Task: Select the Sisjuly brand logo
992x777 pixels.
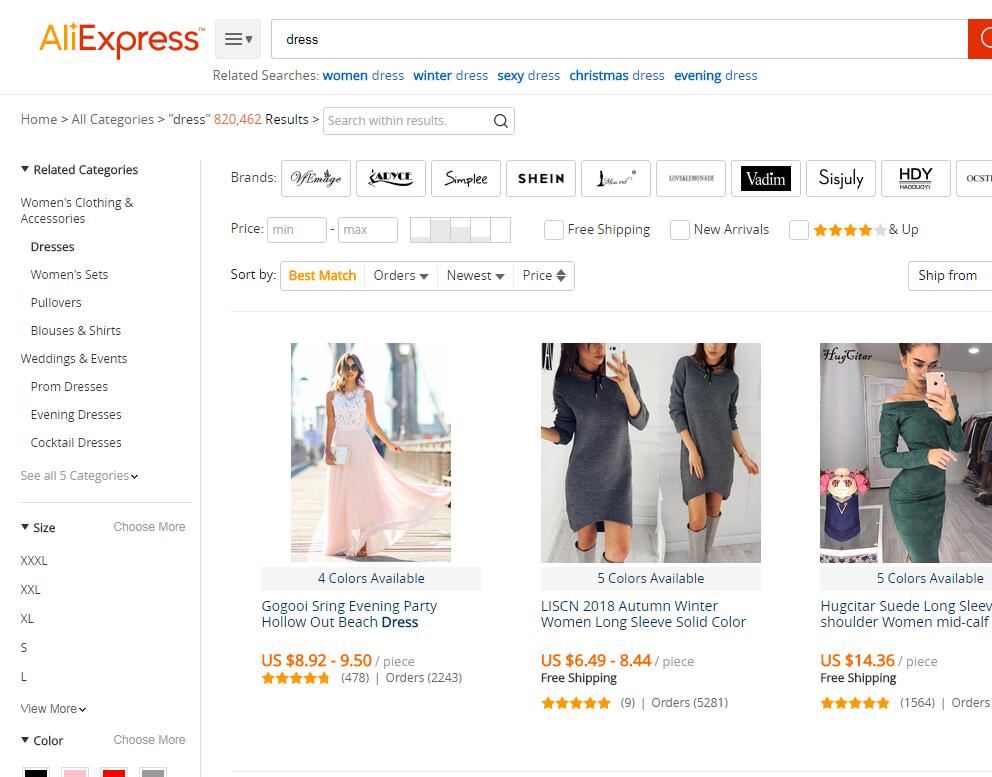Action: coord(841,178)
